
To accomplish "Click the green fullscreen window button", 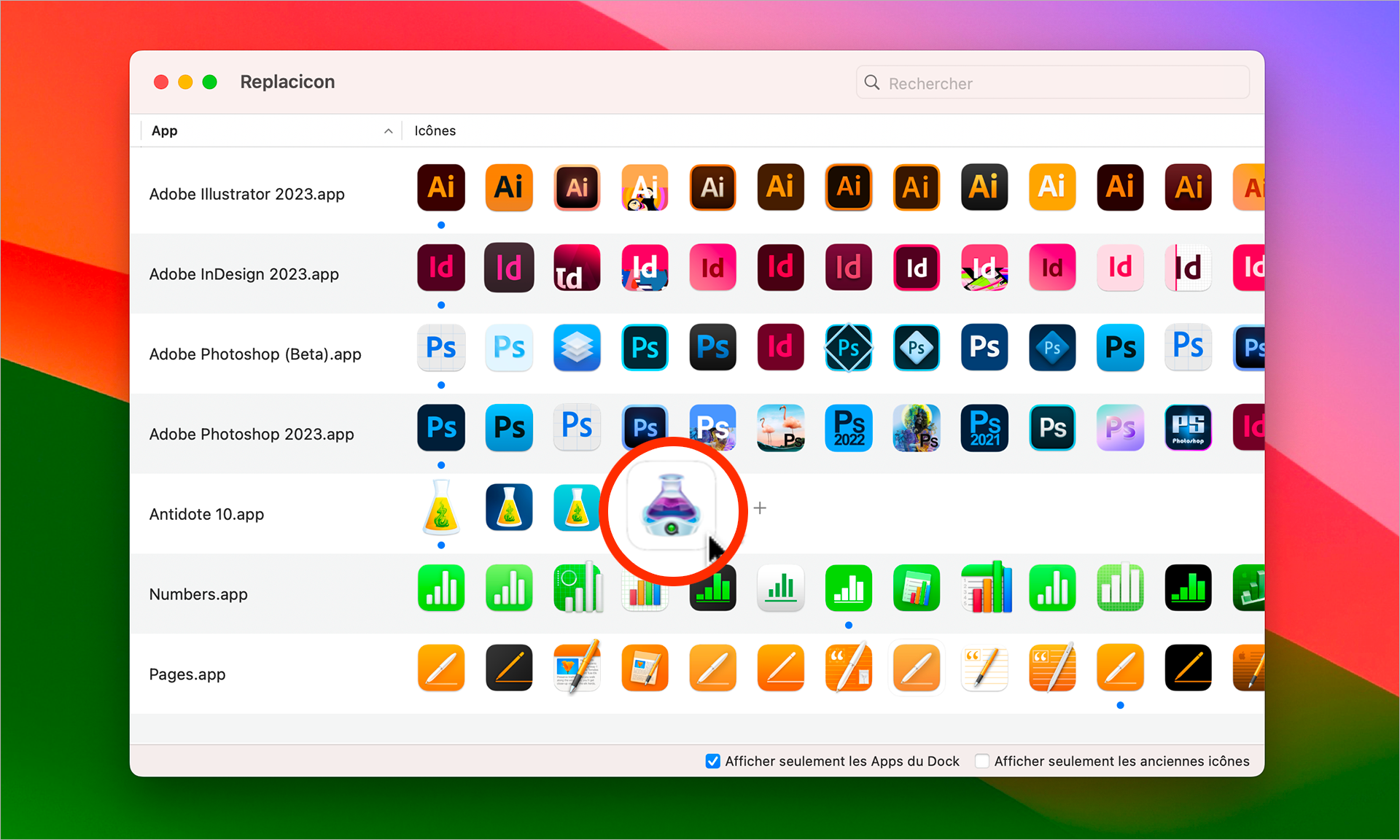I will 210,82.
